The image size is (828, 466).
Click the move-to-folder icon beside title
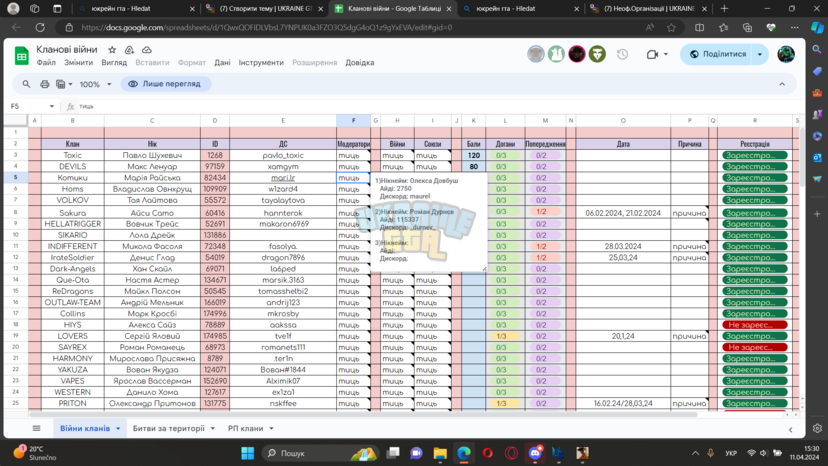[x=129, y=50]
